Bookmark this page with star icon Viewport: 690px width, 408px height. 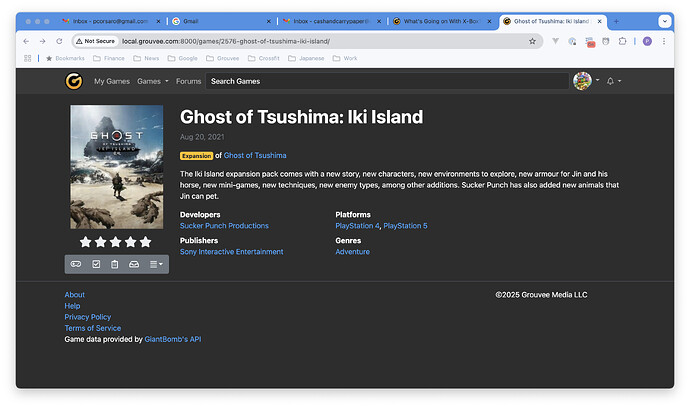click(532, 41)
